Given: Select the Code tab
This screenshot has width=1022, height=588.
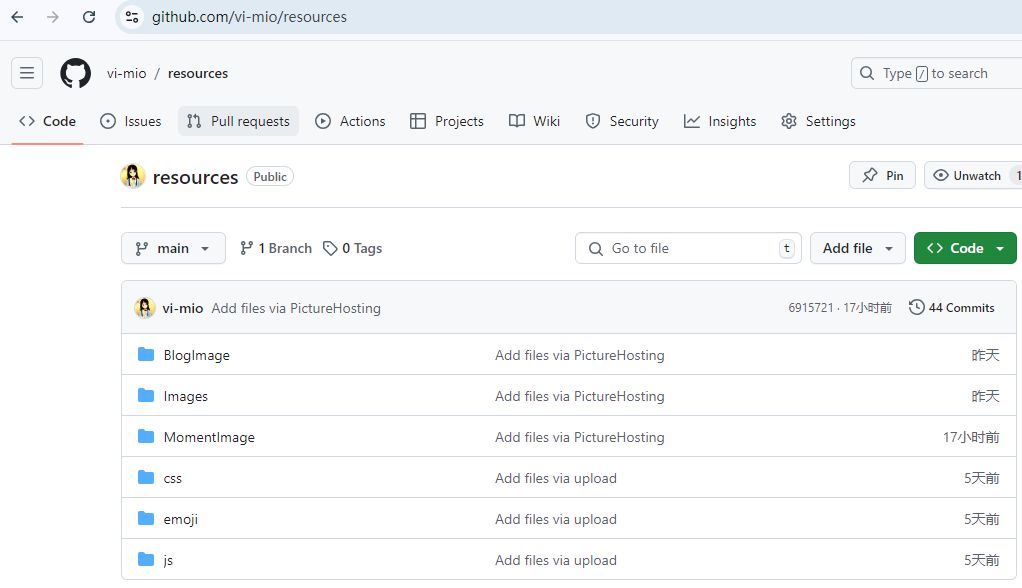Looking at the screenshot, I should (x=48, y=121).
